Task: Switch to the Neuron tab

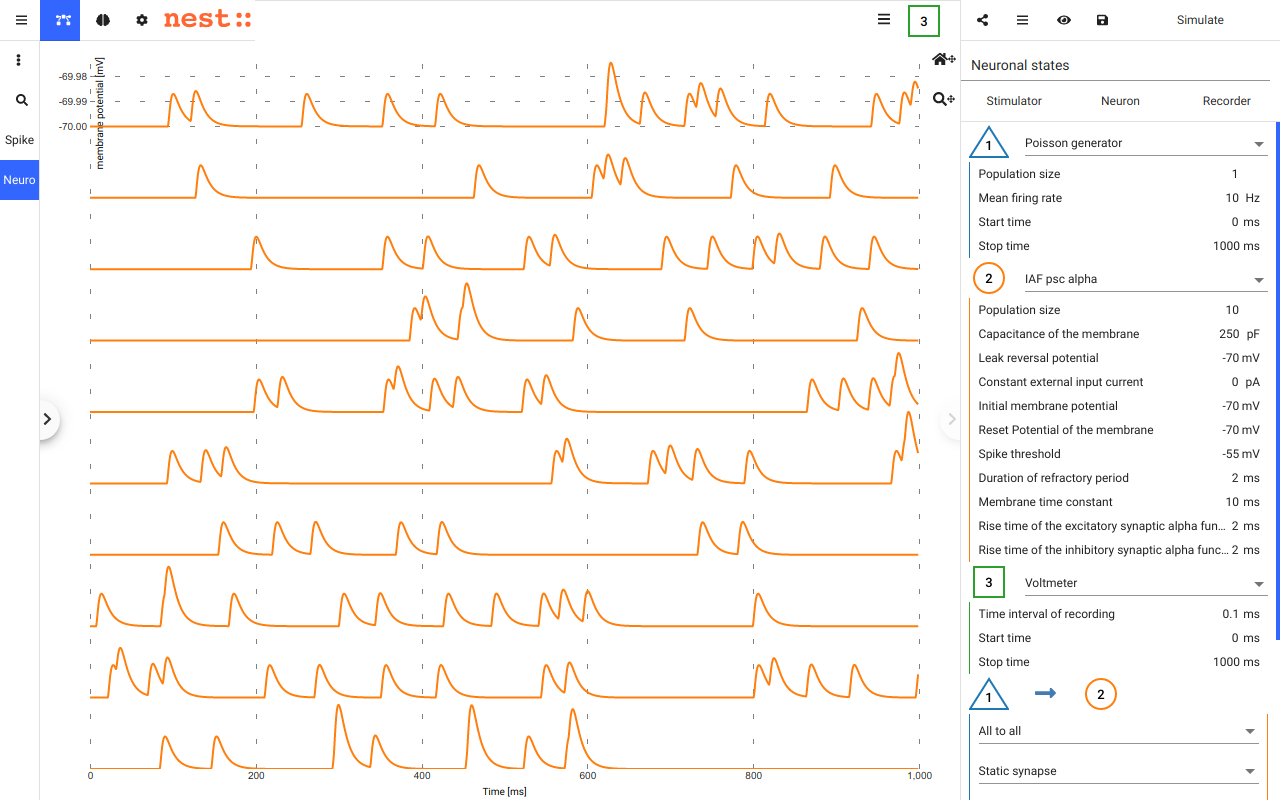Action: click(x=1120, y=101)
